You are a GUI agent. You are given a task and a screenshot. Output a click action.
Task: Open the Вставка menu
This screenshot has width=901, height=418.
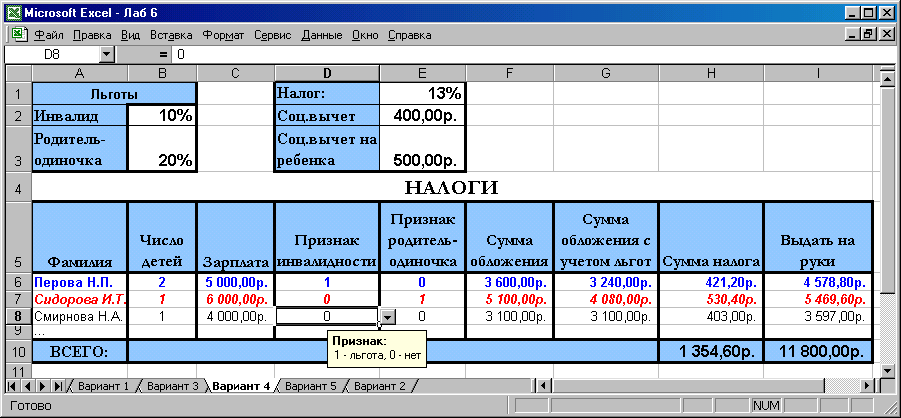coord(171,35)
